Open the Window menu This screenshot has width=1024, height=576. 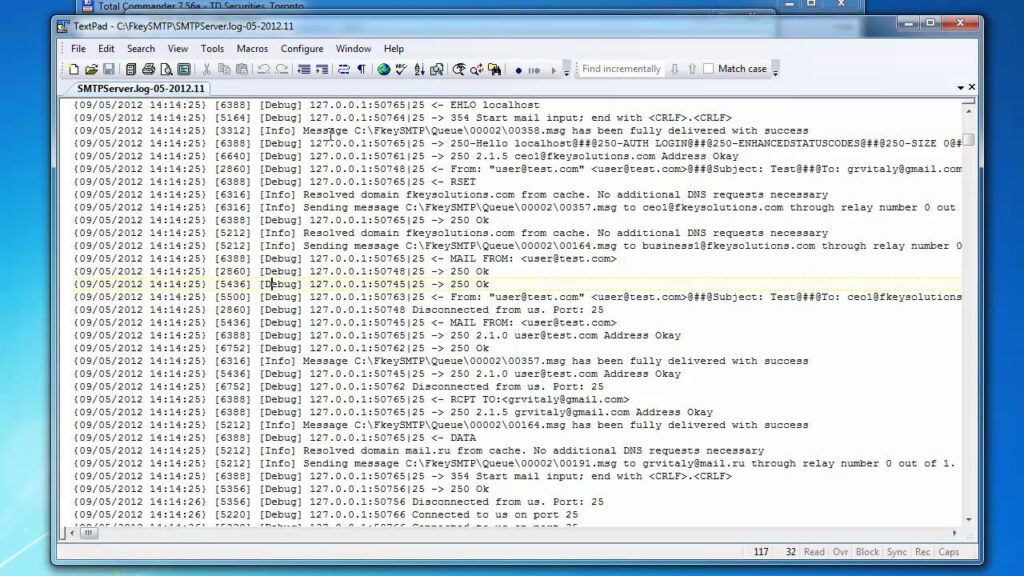pos(353,48)
